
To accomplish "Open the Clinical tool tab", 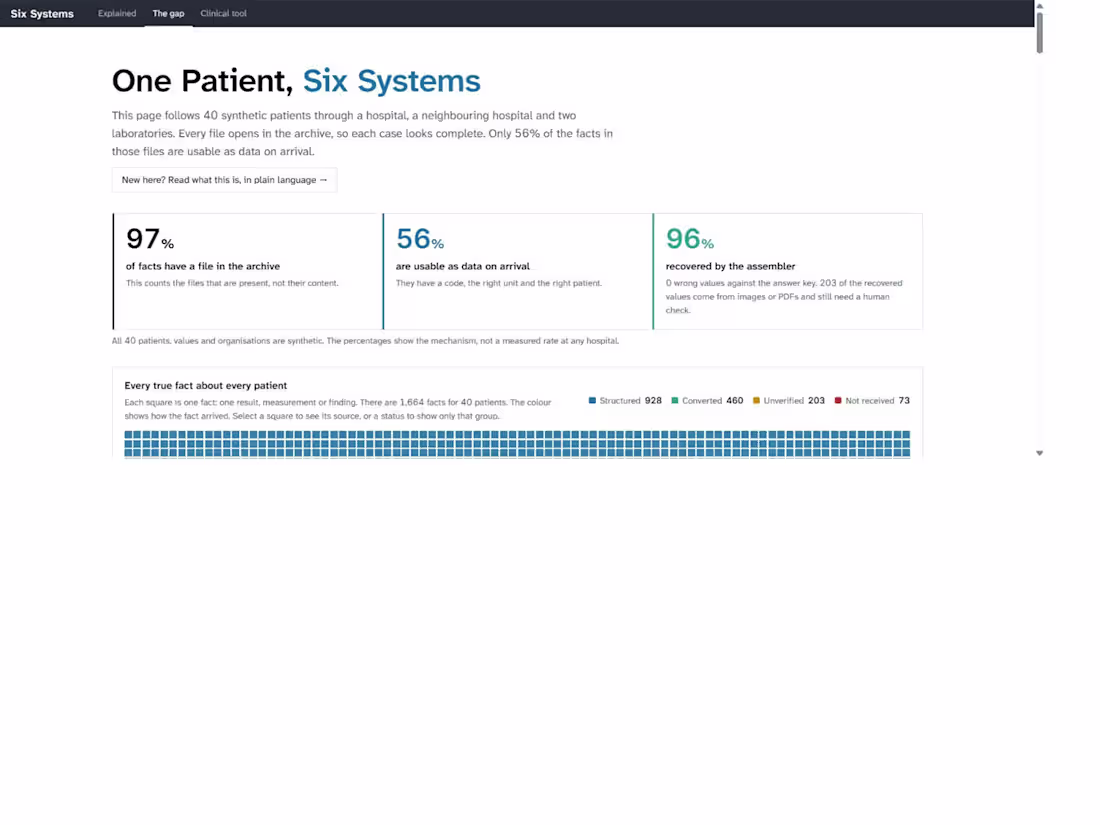I will coord(223,13).
